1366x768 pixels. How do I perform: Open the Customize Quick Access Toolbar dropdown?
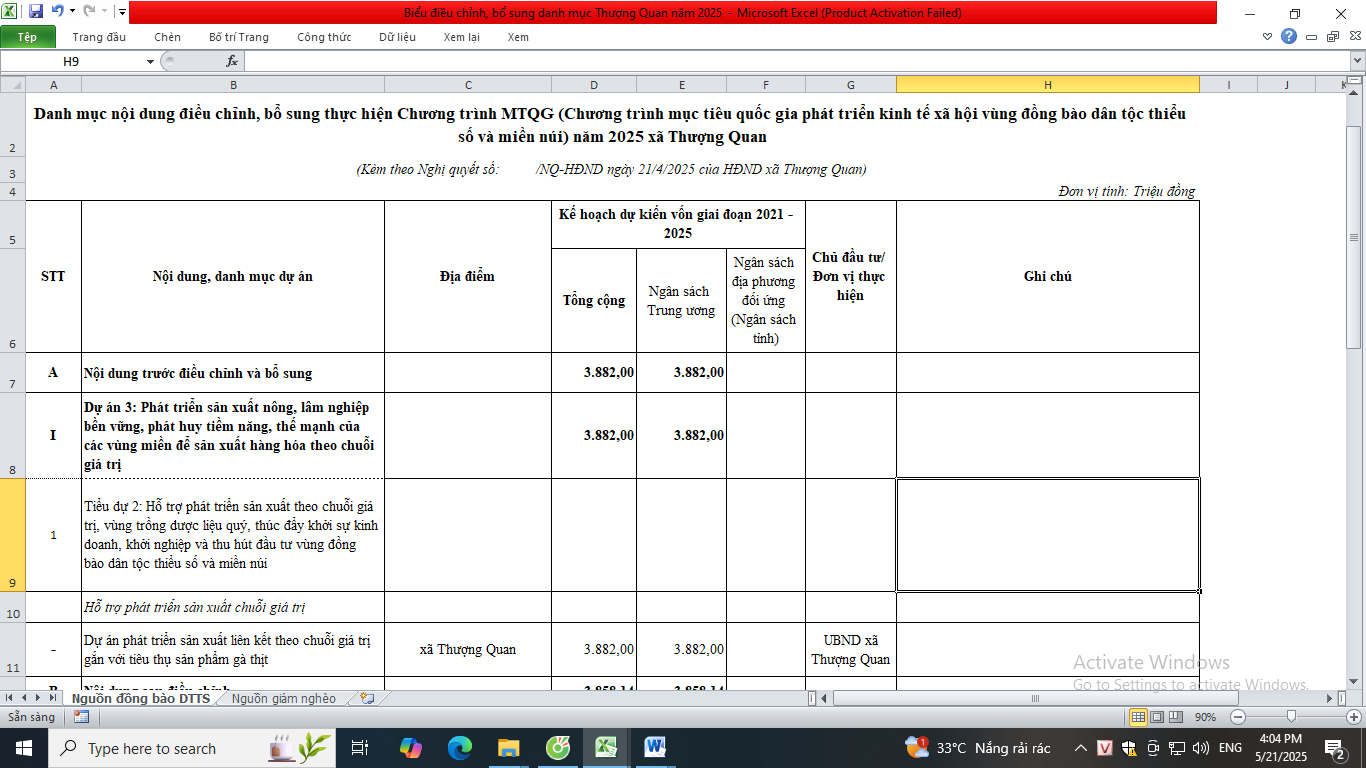[x=122, y=12]
